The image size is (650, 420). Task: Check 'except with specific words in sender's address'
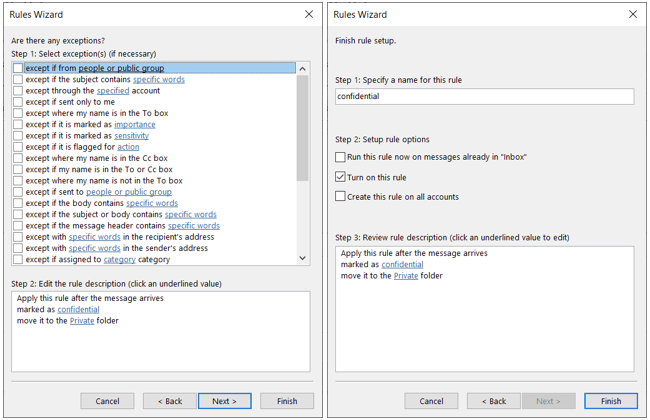click(18, 248)
